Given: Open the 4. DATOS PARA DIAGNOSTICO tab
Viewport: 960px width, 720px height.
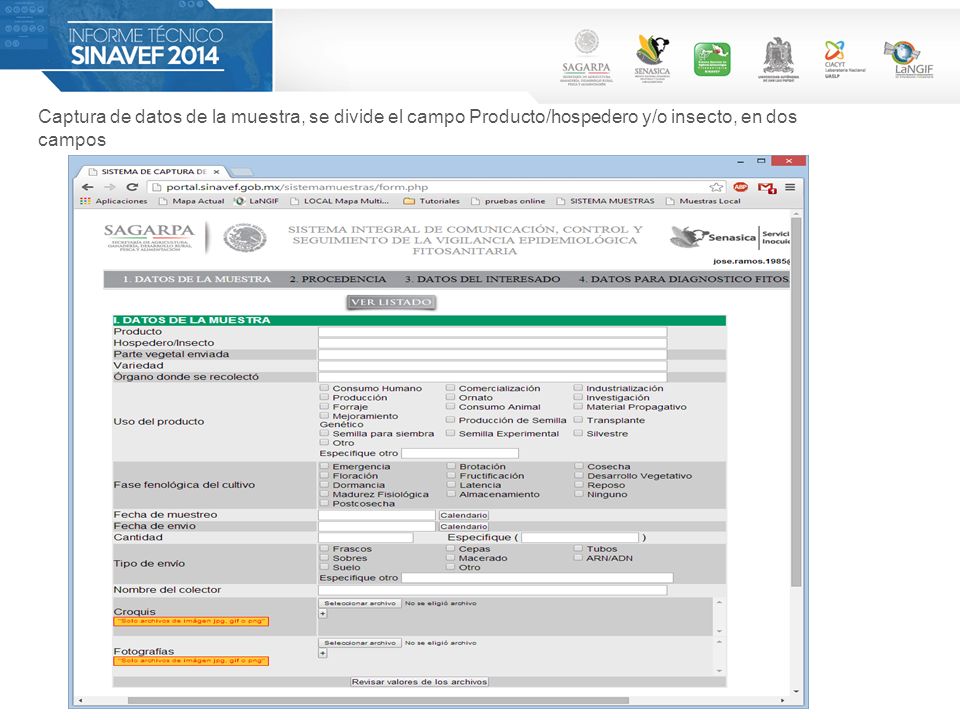Looking at the screenshot, I should (x=684, y=279).
